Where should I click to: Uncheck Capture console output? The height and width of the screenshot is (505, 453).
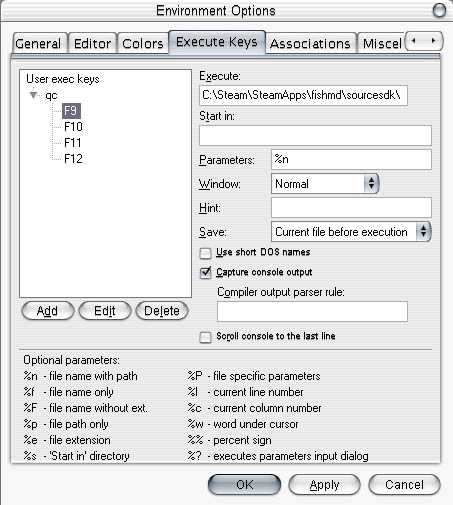point(205,273)
